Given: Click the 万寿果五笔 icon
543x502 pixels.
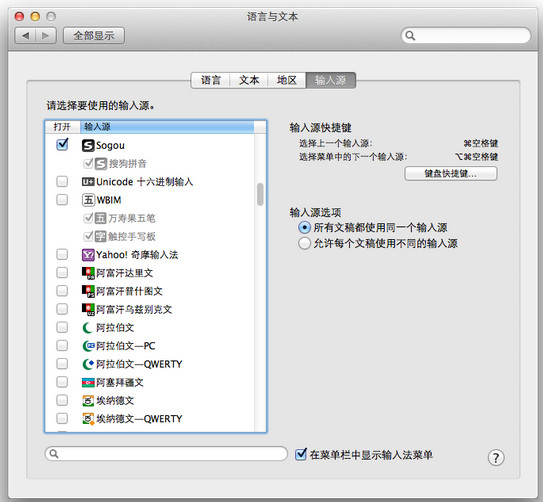Looking at the screenshot, I should 100,218.
